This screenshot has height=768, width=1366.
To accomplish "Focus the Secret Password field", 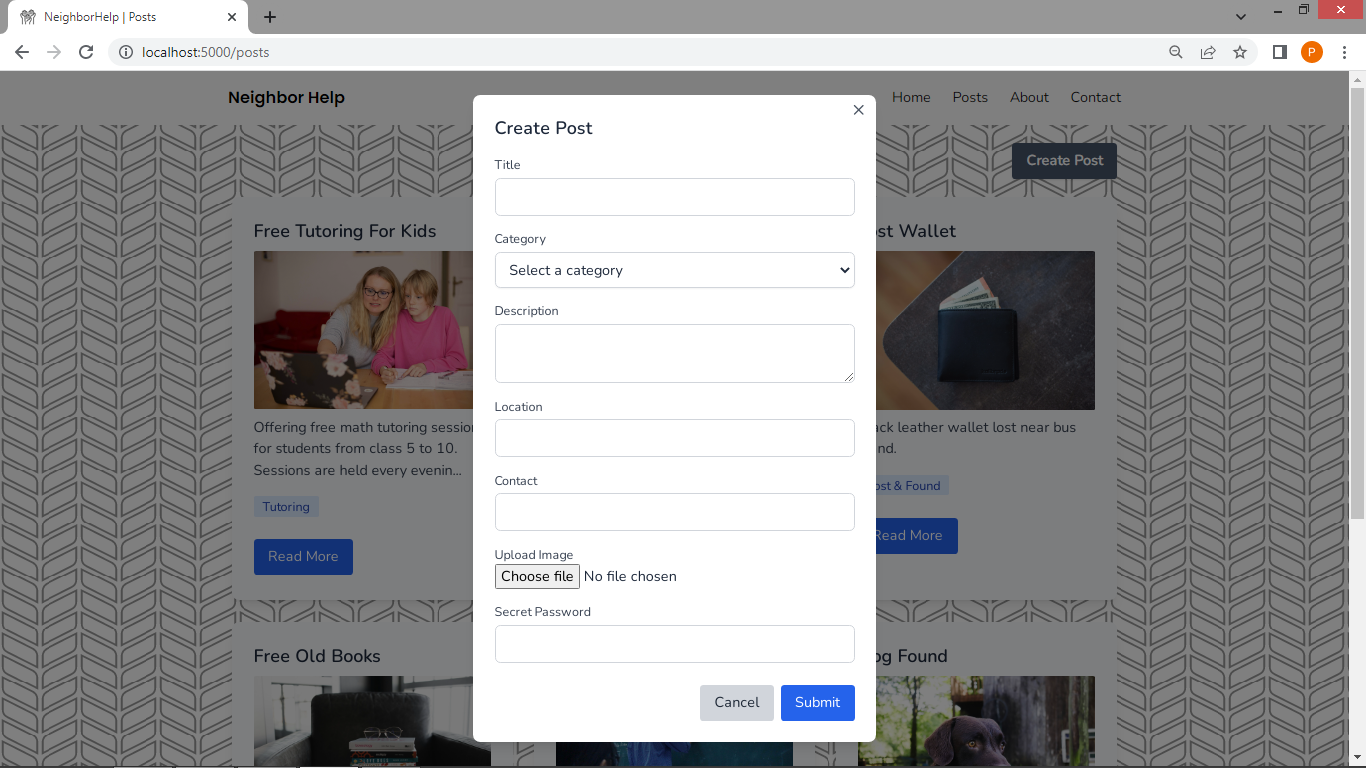I will tap(675, 644).
